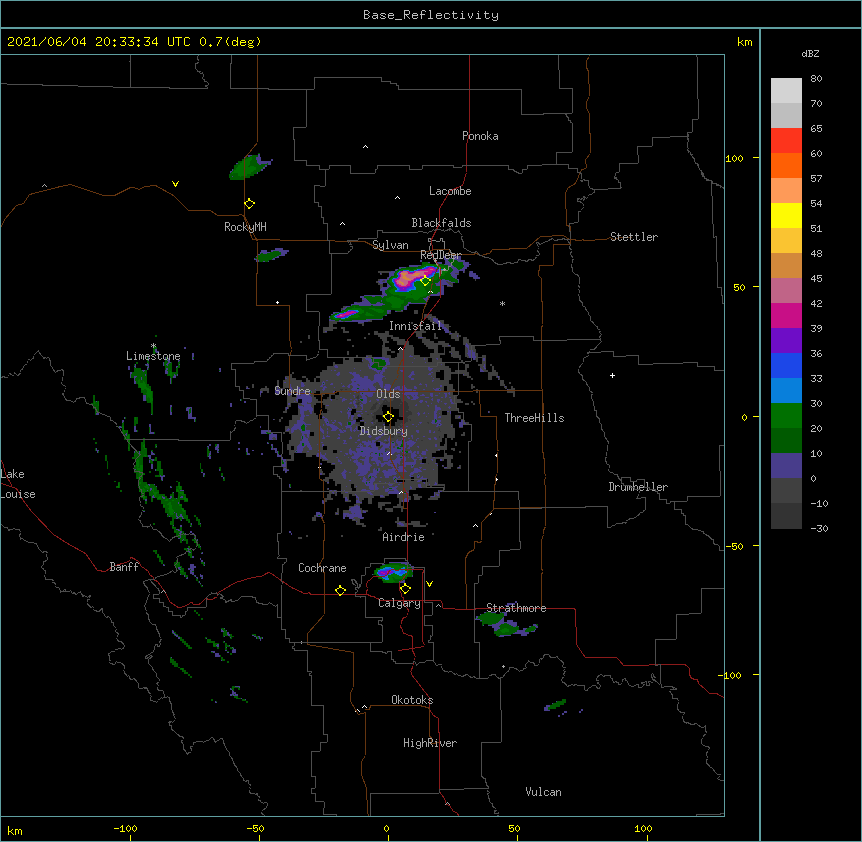Click the white plus marker north of Drumheller
The image size is (862, 842).
[612, 375]
